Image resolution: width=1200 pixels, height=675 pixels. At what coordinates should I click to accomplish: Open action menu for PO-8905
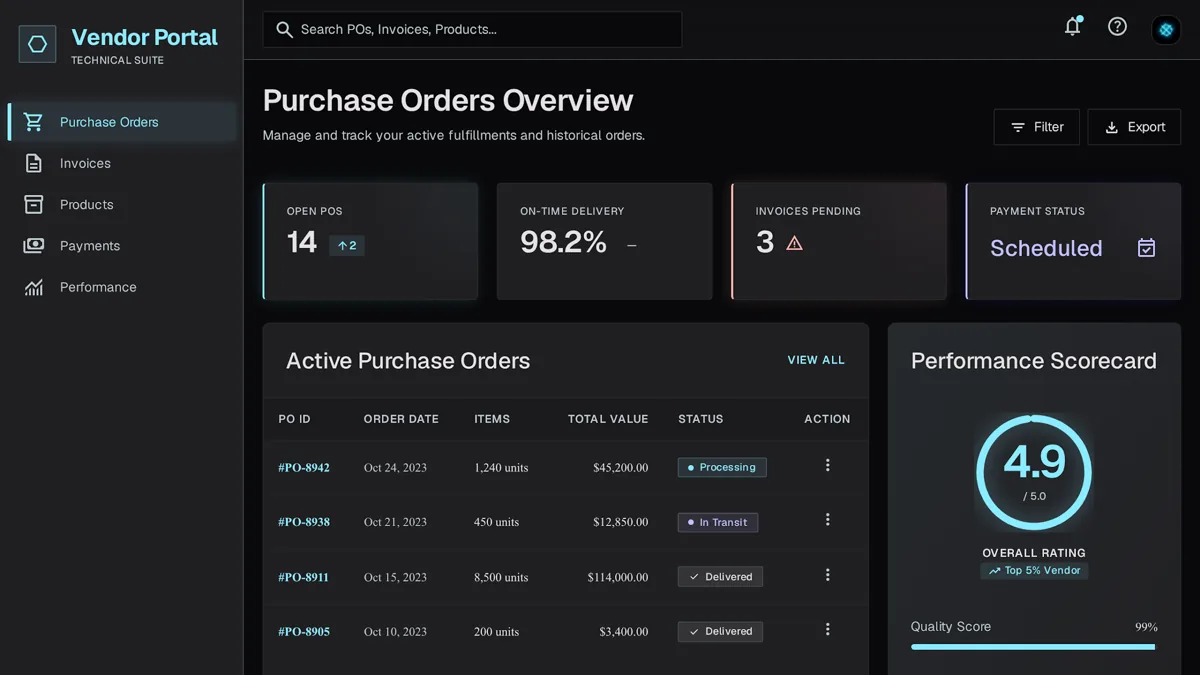(827, 630)
